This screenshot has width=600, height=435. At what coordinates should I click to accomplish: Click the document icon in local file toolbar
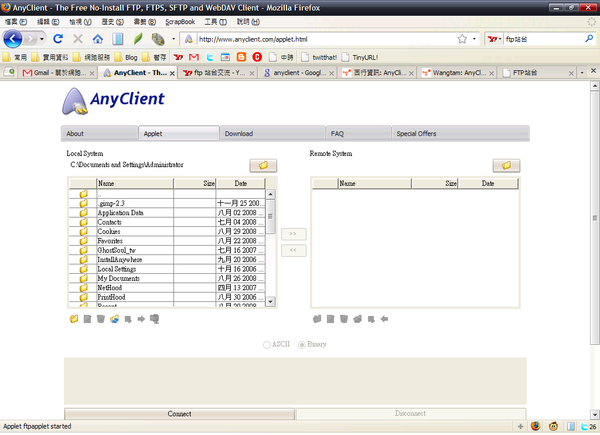click(x=87, y=319)
